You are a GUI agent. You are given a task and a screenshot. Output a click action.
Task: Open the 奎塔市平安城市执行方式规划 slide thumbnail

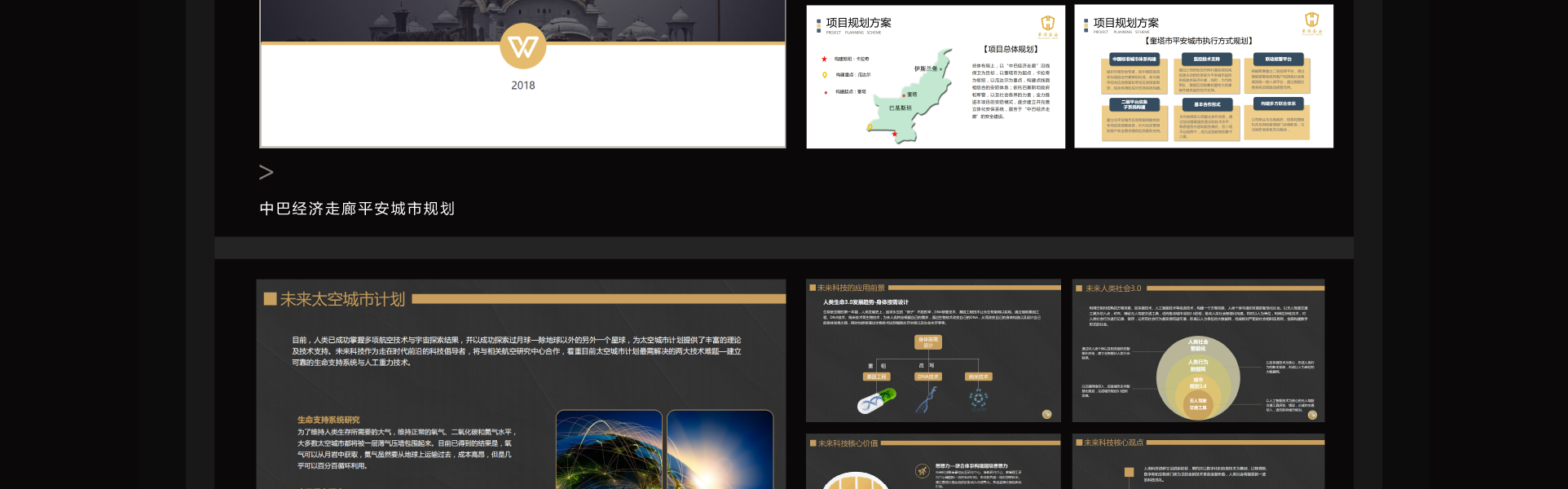1204,77
